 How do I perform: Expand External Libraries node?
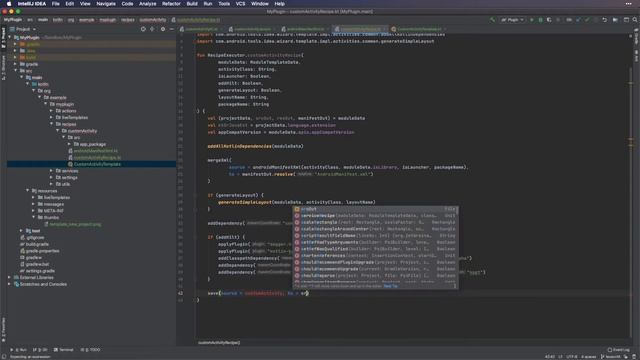pyautogui.click(x=9, y=278)
